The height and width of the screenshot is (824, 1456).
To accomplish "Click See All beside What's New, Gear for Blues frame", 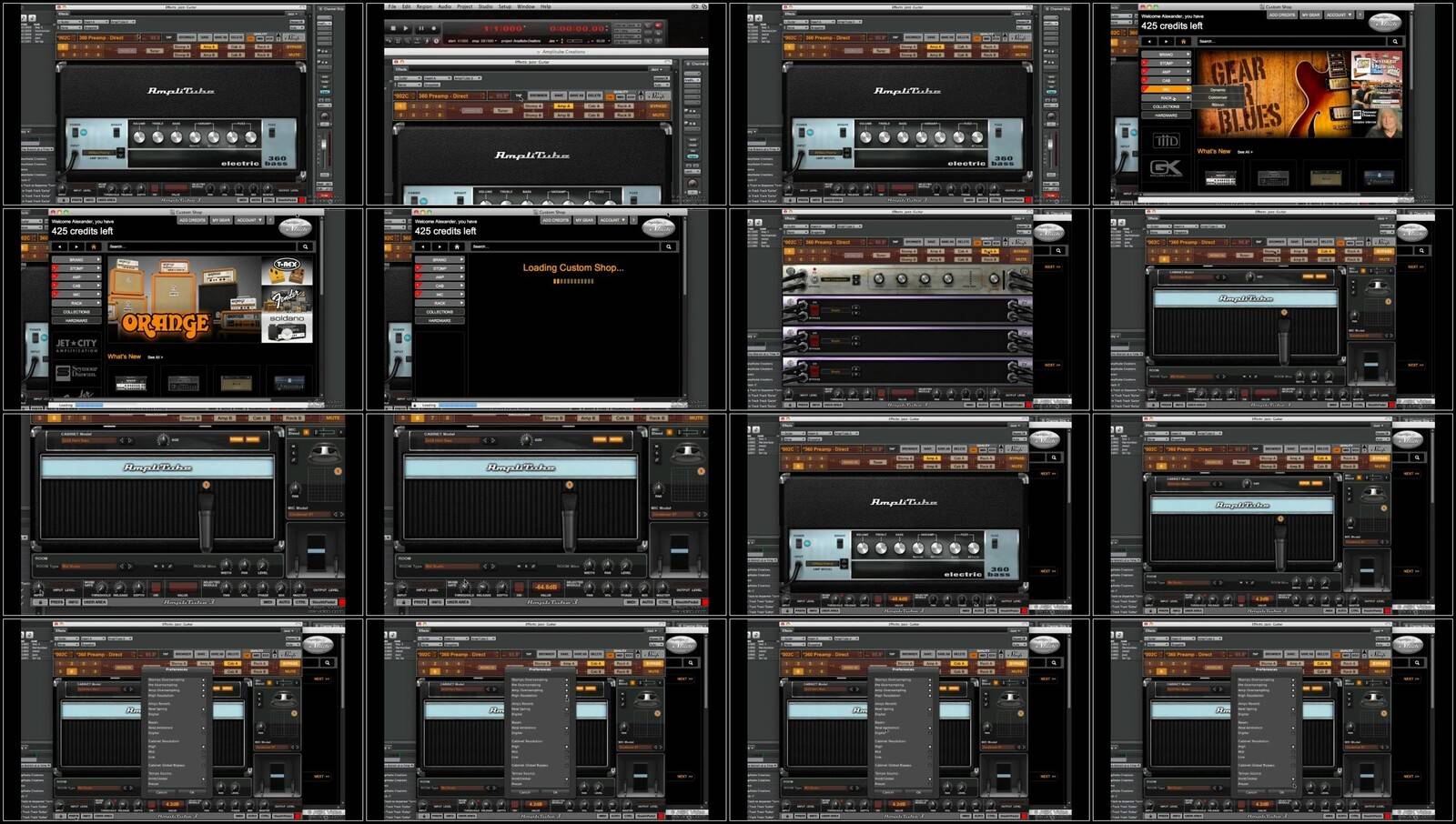I will [x=1245, y=152].
